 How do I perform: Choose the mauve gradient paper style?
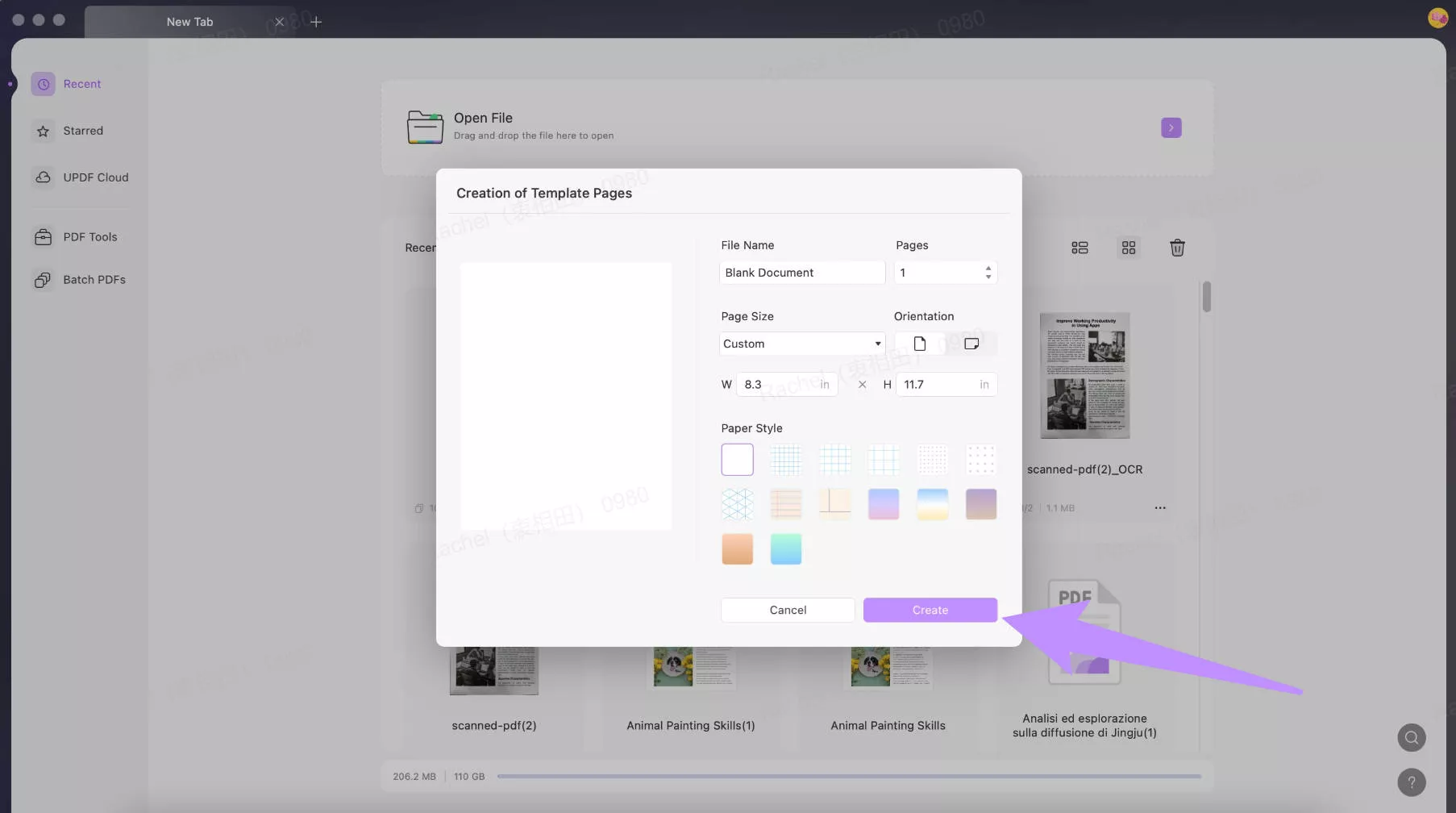(981, 504)
